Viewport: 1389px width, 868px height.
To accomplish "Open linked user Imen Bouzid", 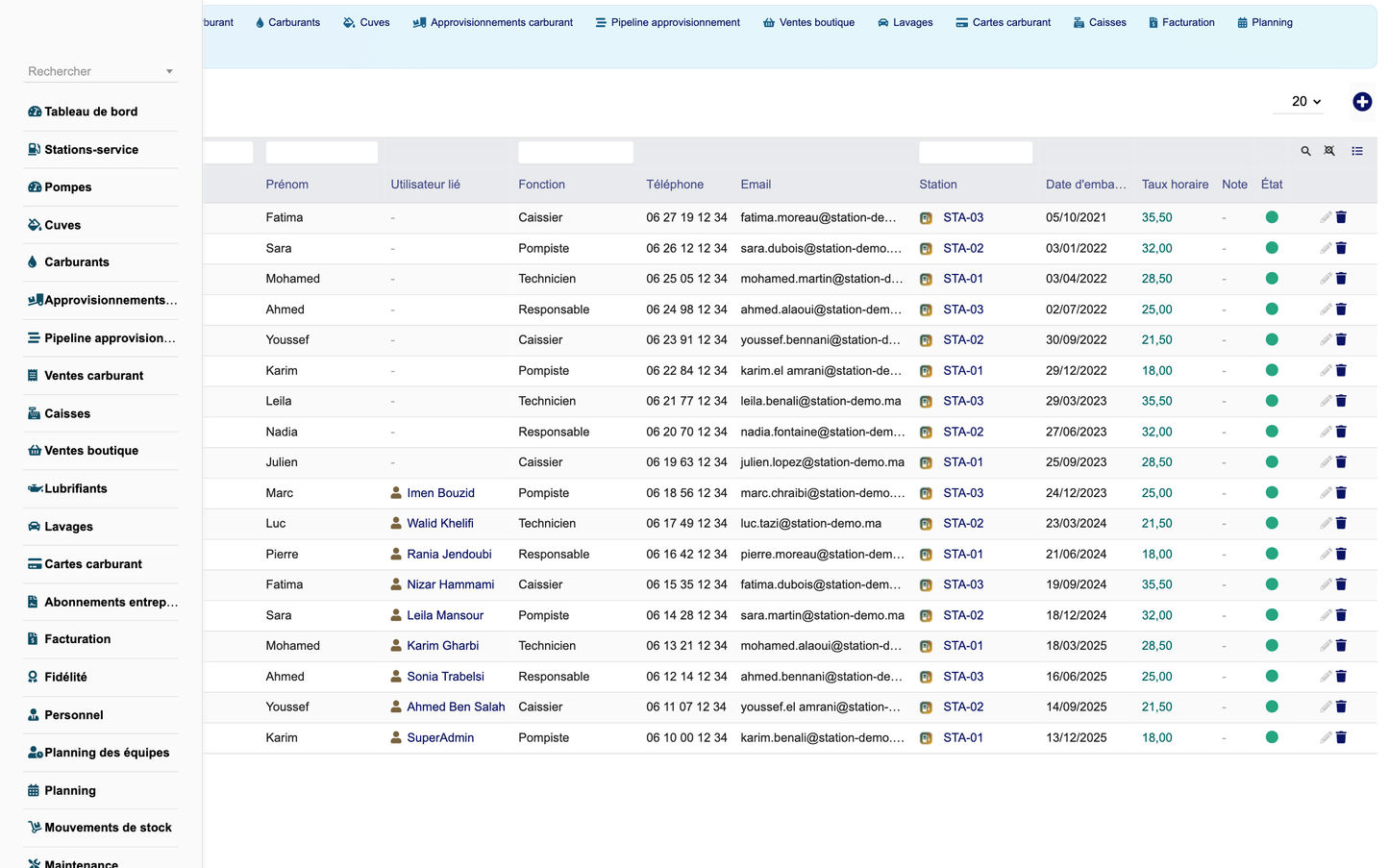I will pyautogui.click(x=440, y=493).
